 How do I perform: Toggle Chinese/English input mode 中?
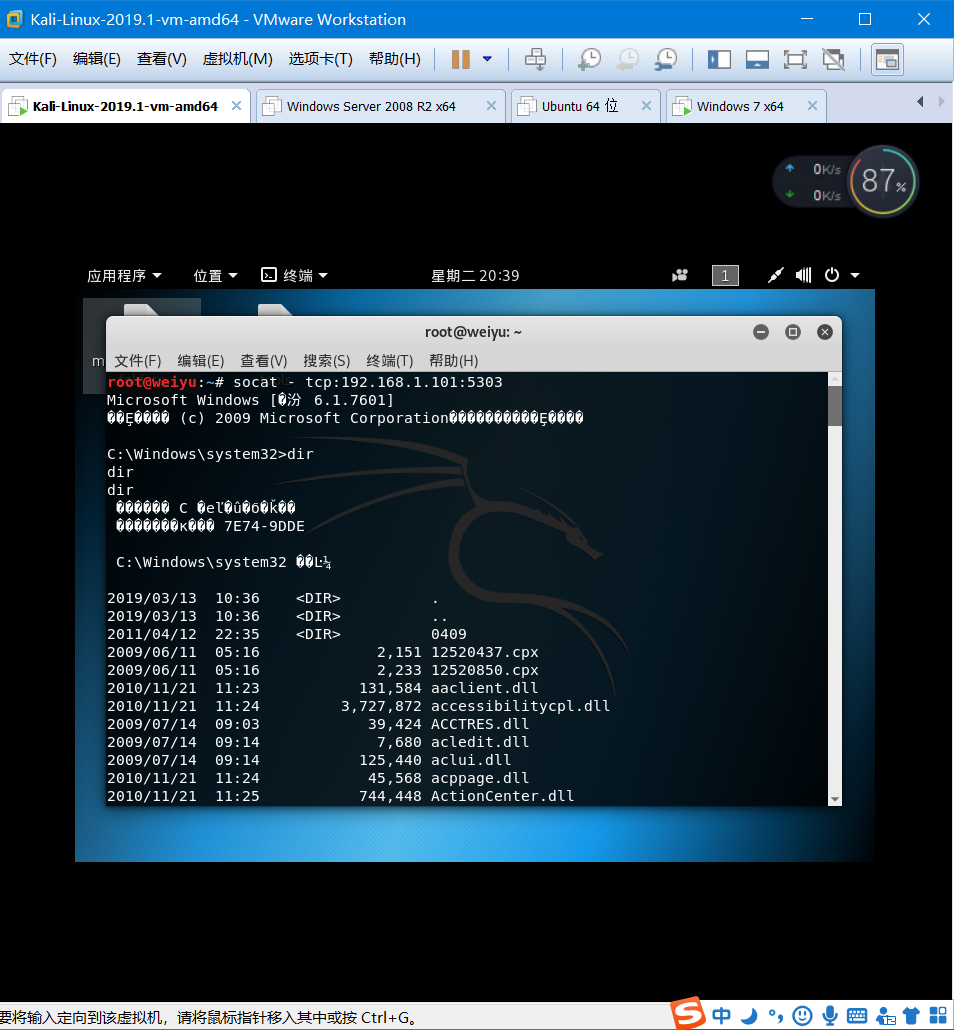click(721, 1016)
